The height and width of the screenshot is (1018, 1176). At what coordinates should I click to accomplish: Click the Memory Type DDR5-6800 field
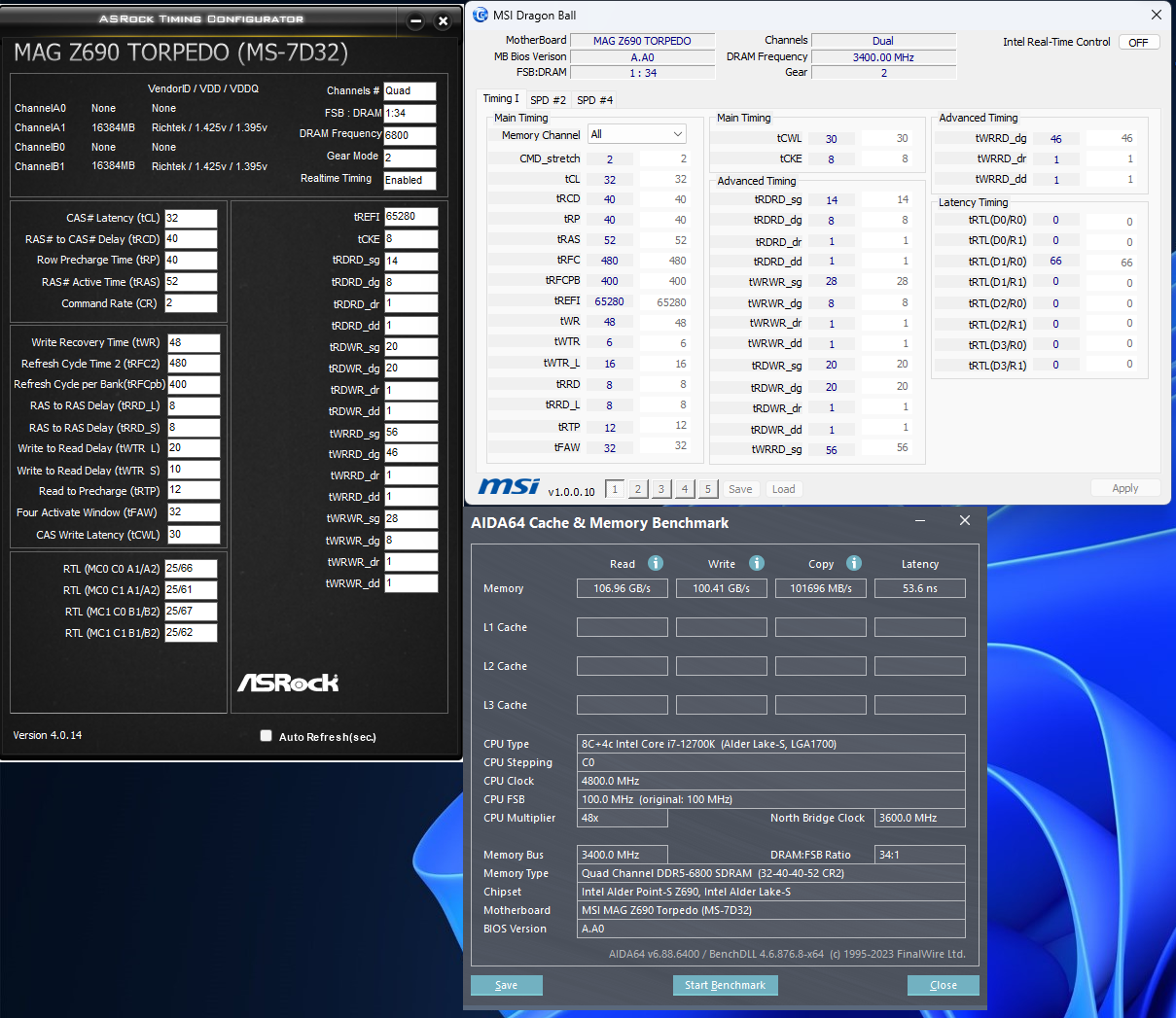pyautogui.click(x=771, y=873)
